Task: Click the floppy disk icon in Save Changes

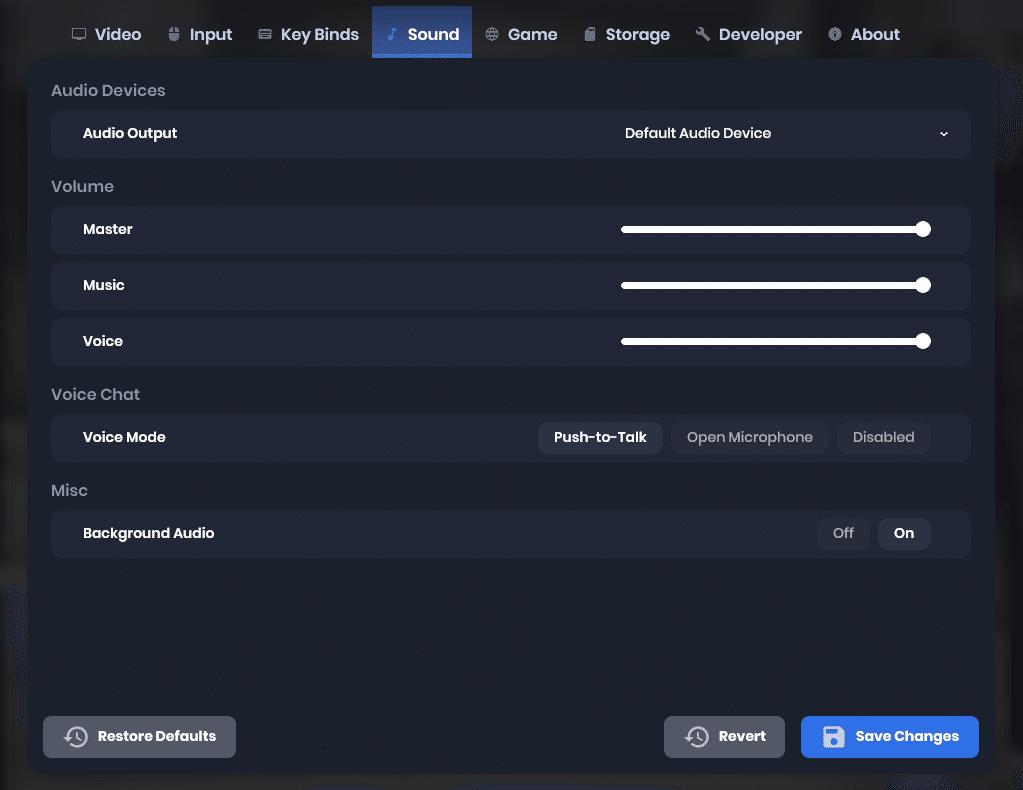Action: 834,737
